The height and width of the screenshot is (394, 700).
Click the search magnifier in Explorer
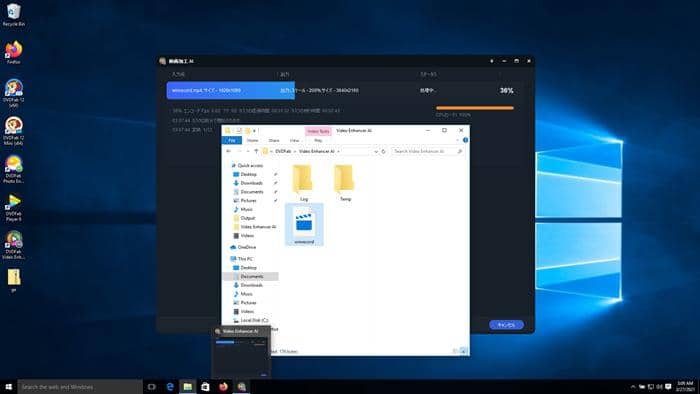(459, 151)
